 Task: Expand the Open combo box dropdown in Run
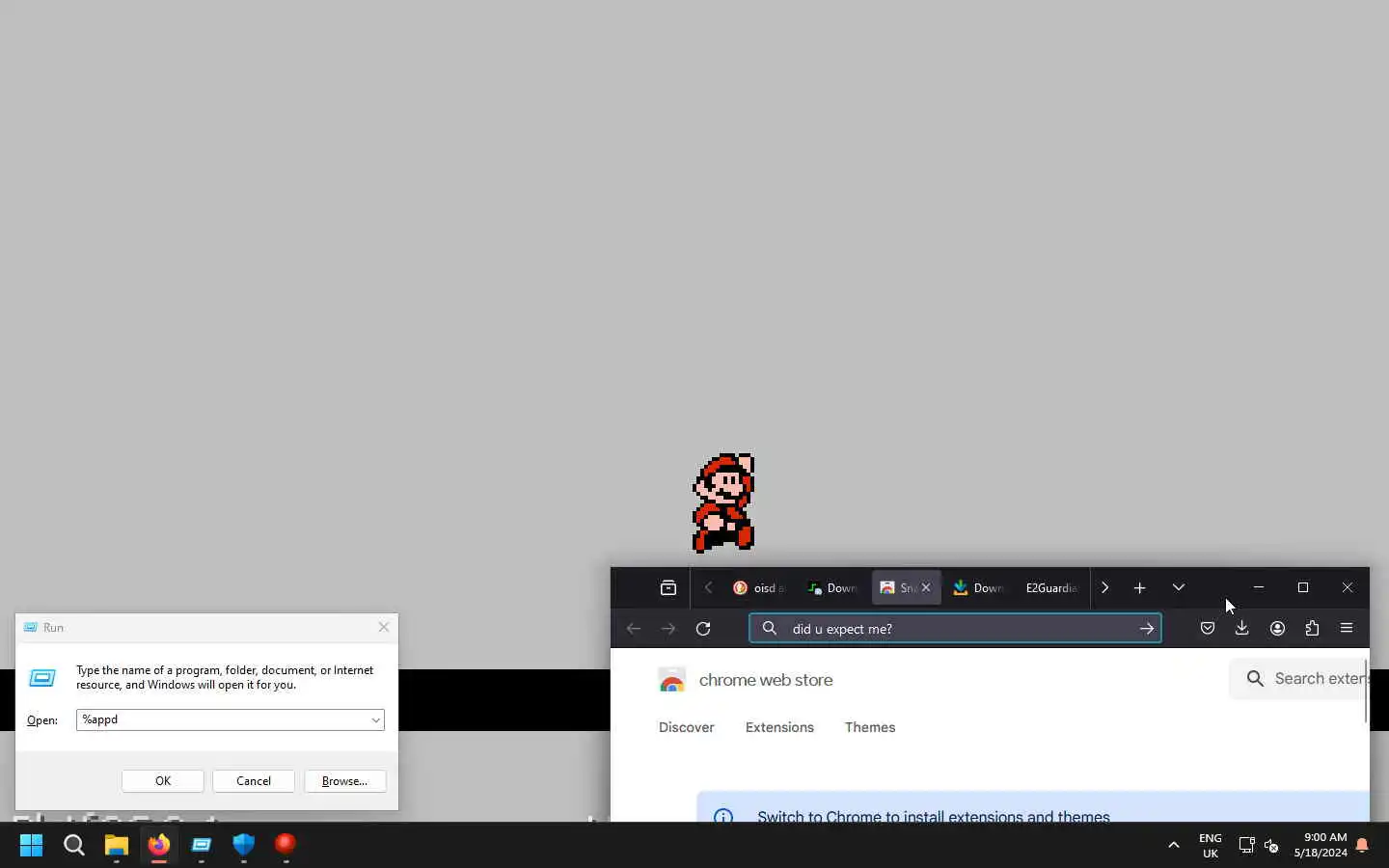point(375,719)
